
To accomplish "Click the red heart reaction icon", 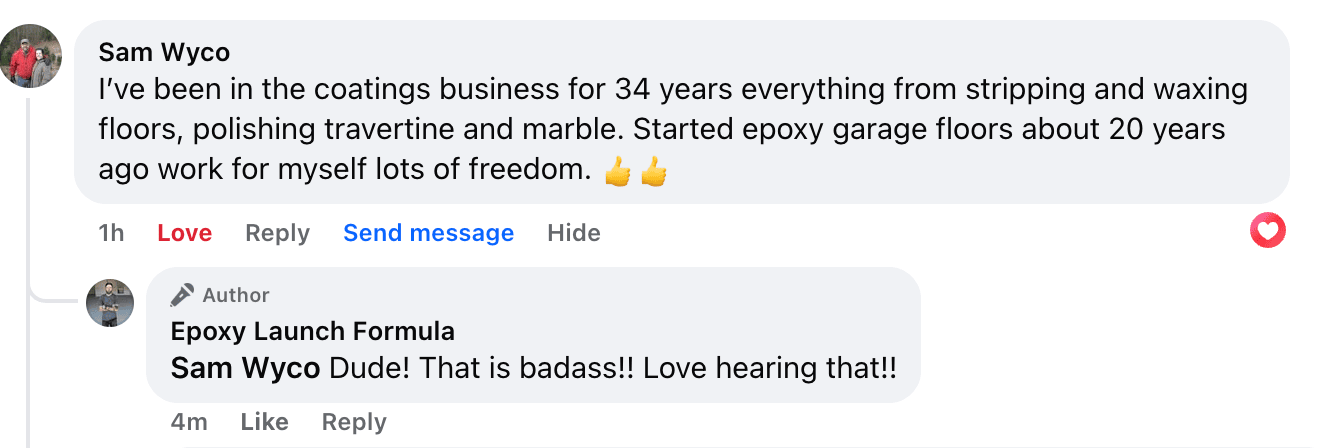I will (1268, 232).
